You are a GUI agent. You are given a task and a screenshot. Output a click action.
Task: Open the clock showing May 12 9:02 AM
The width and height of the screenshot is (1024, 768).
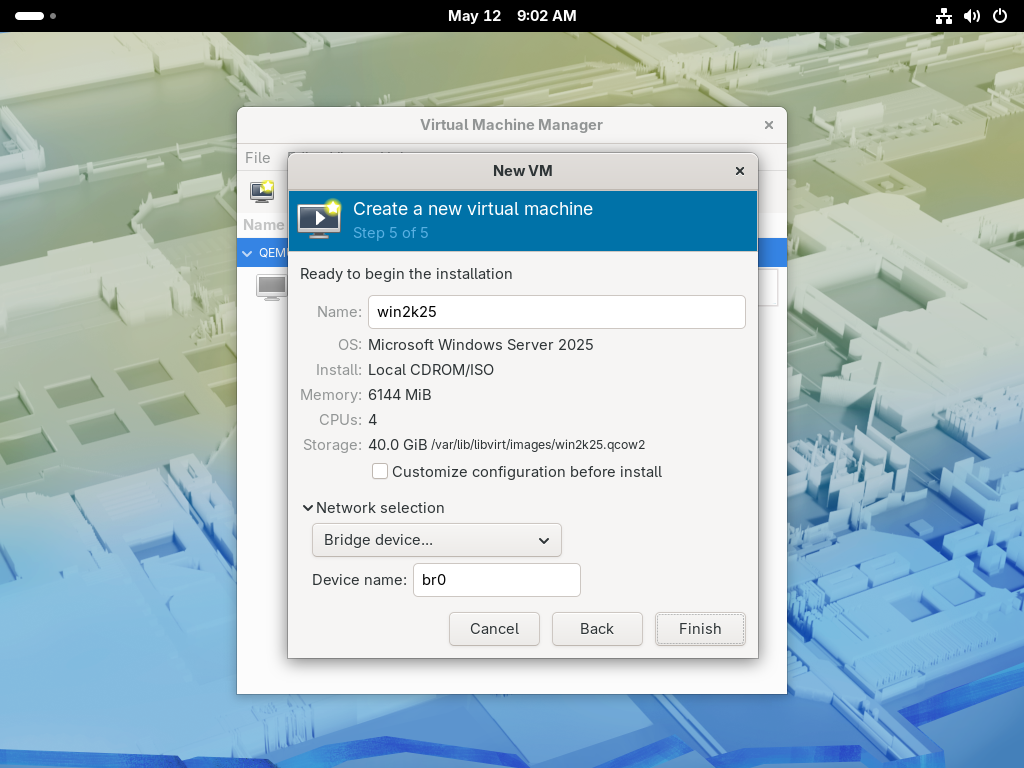[512, 16]
